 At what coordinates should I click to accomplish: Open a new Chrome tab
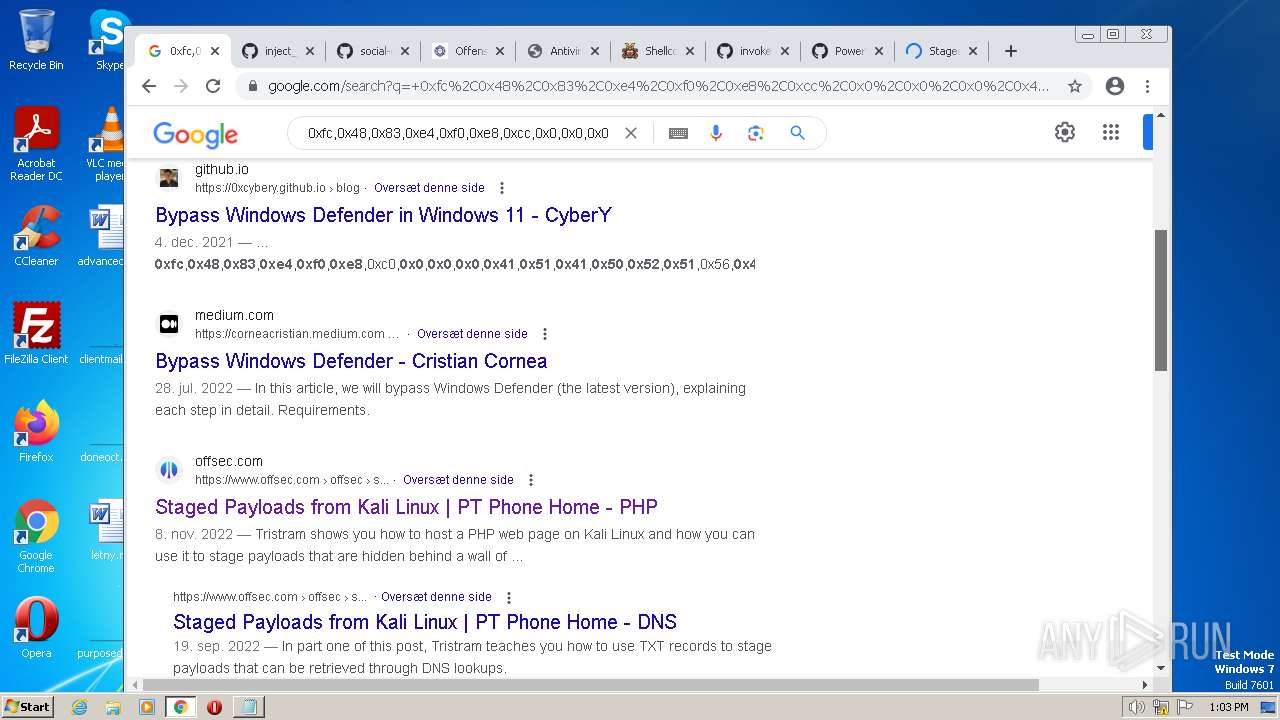(1011, 51)
